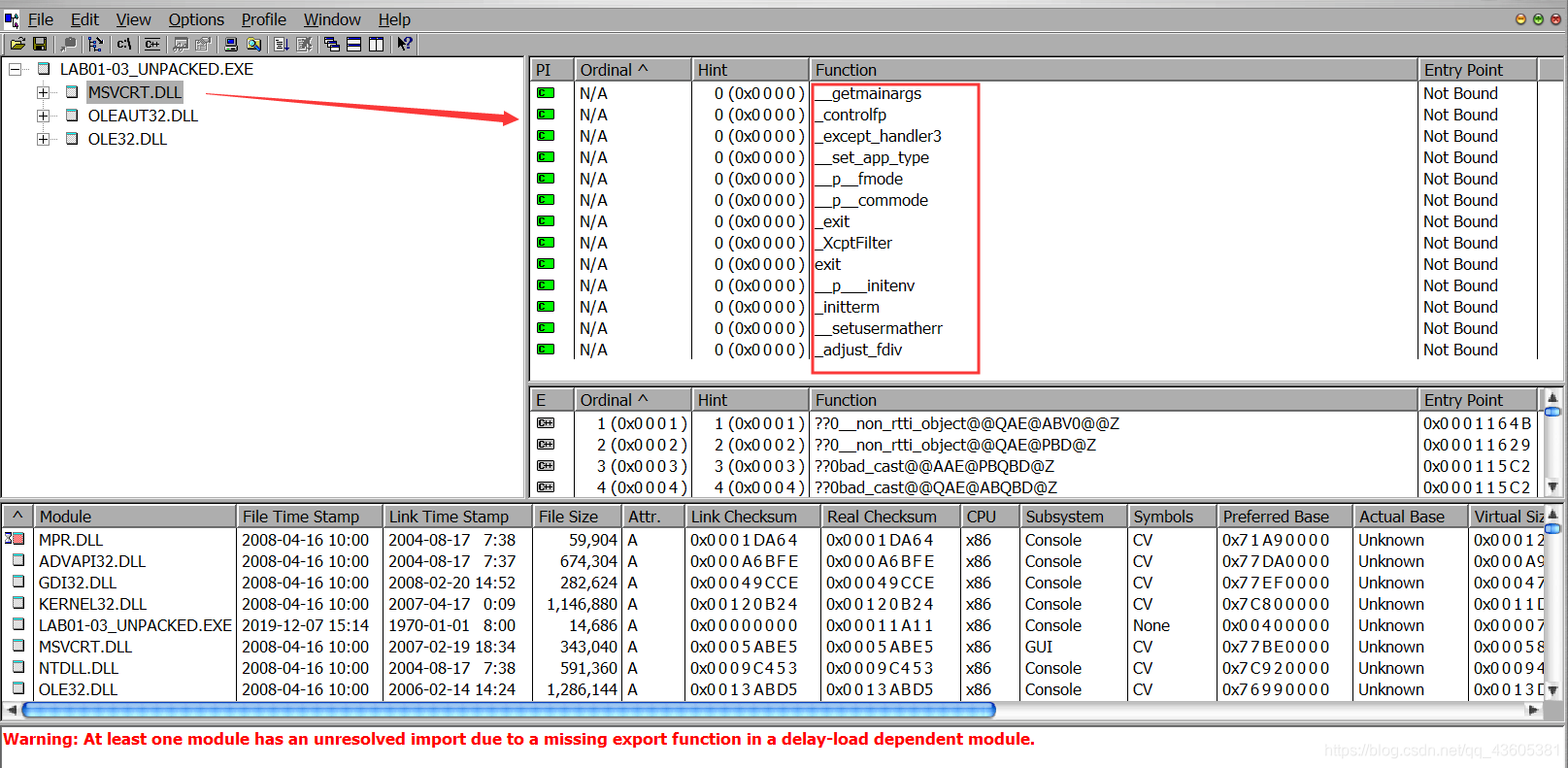Expand the OLEAUT32.DLL tree node
1568x768 pixels.
43,116
